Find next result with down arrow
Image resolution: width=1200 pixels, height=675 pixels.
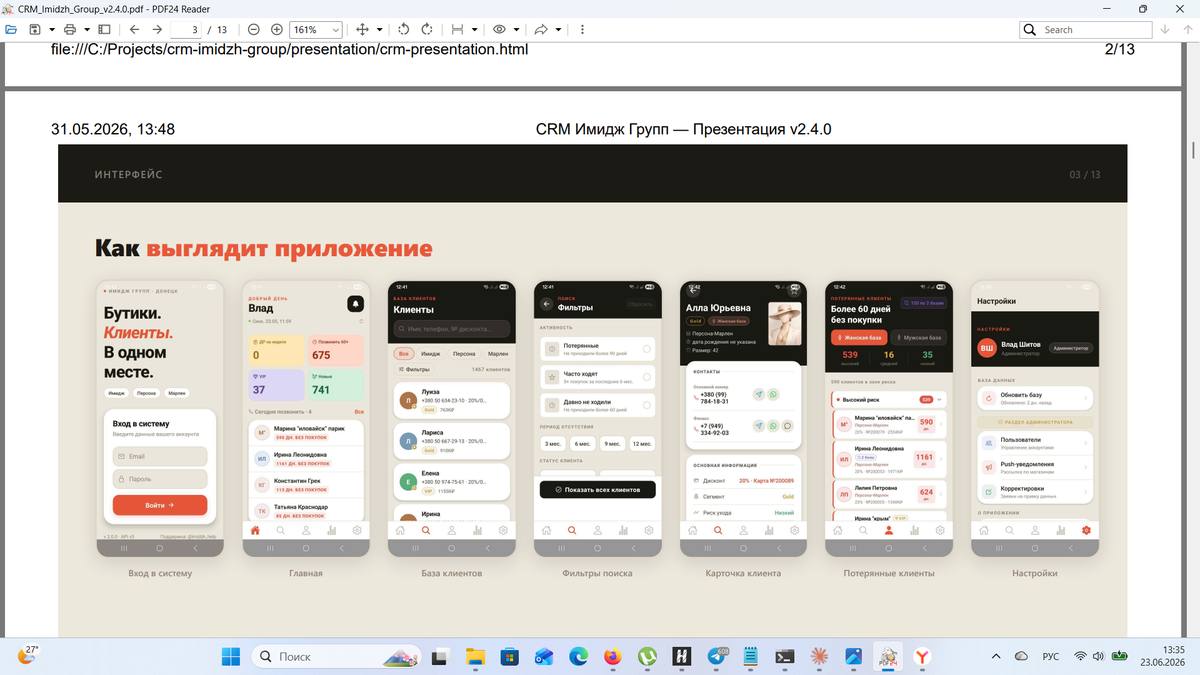(x=1164, y=30)
